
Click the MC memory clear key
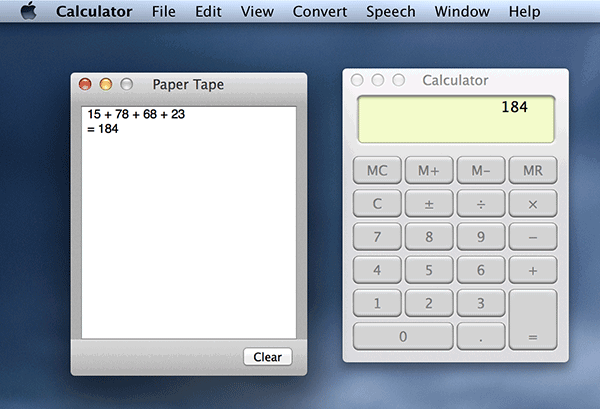[377, 170]
